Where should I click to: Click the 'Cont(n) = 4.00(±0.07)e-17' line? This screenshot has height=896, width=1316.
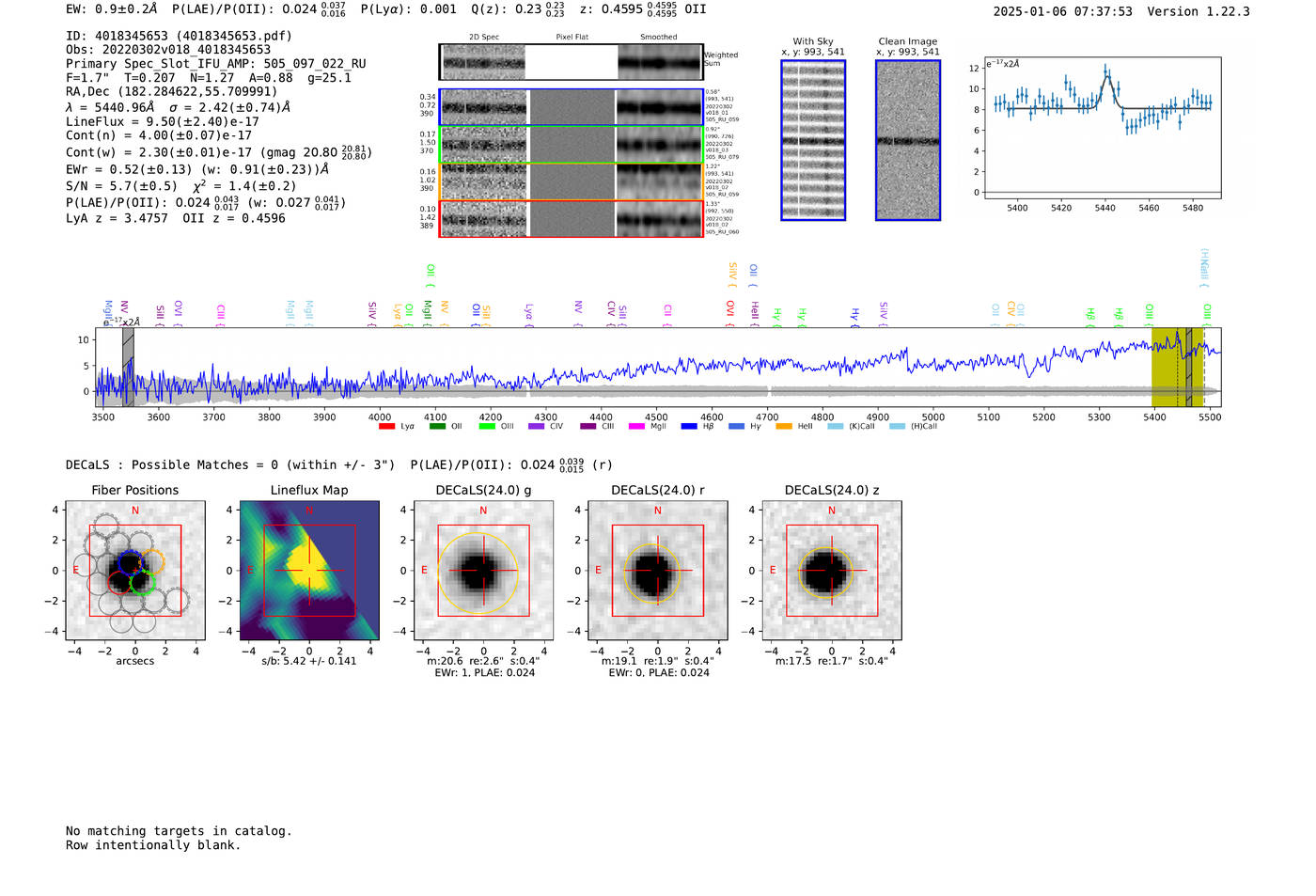click(159, 135)
